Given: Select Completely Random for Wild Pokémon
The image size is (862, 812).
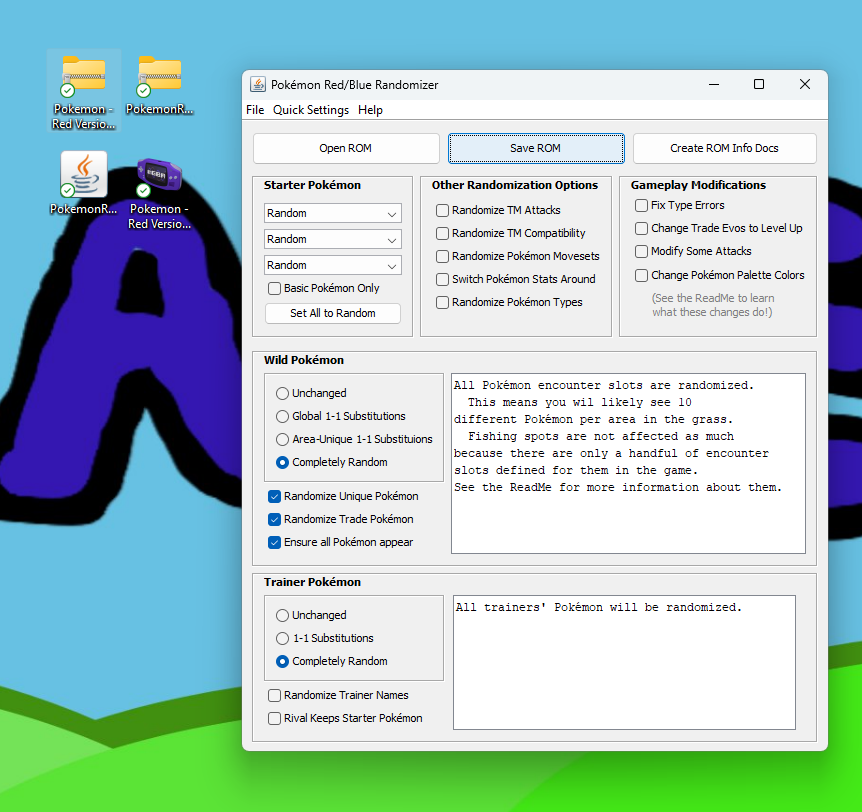Looking at the screenshot, I should point(282,462).
